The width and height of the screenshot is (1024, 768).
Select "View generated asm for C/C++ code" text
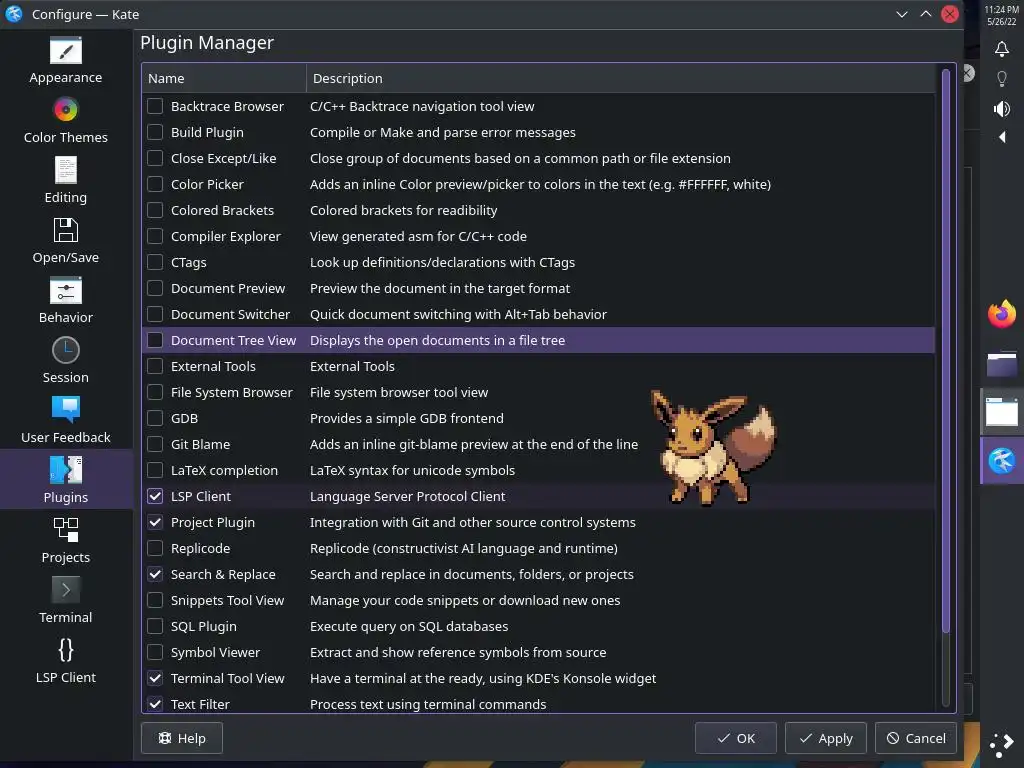point(418,236)
